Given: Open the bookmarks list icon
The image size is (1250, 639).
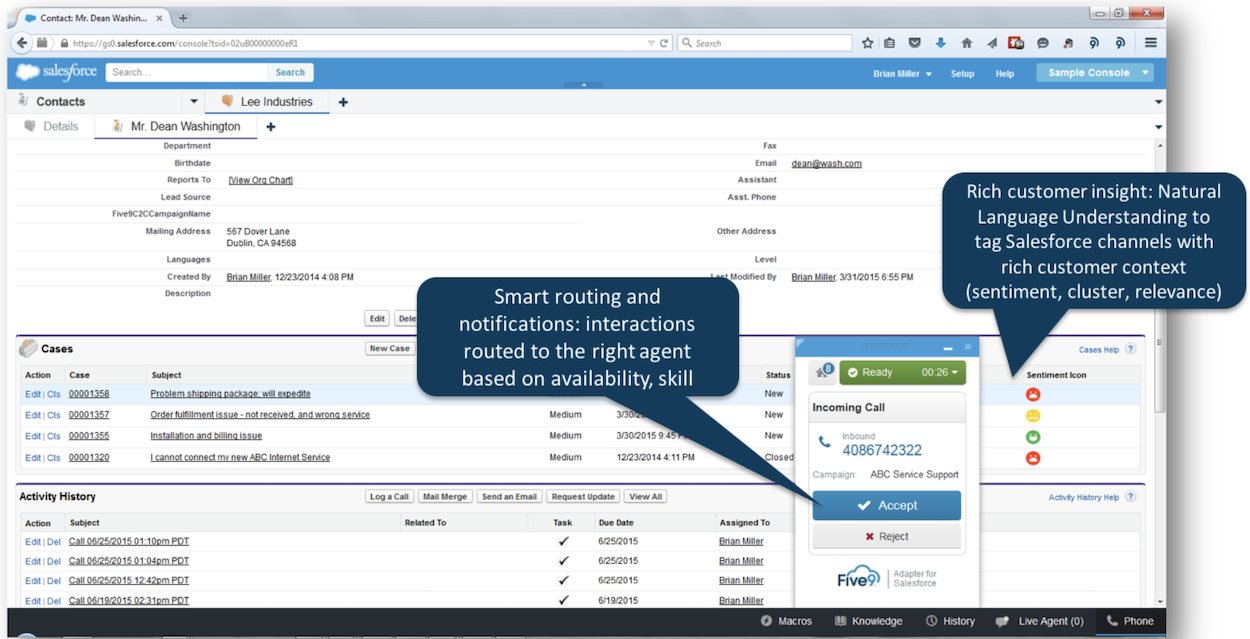Looking at the screenshot, I should tap(890, 43).
